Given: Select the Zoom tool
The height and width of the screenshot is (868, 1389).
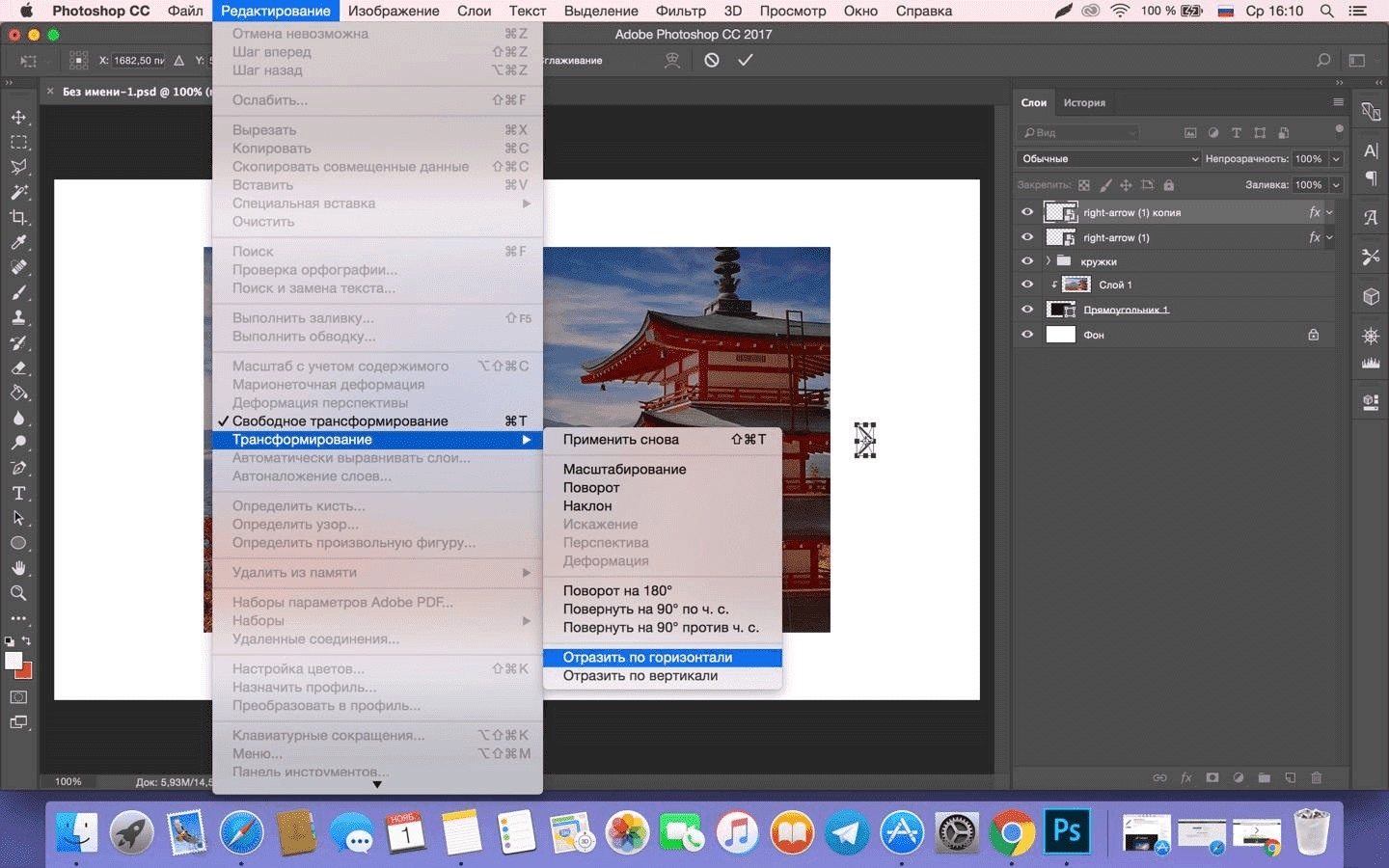Looking at the screenshot, I should (x=18, y=593).
